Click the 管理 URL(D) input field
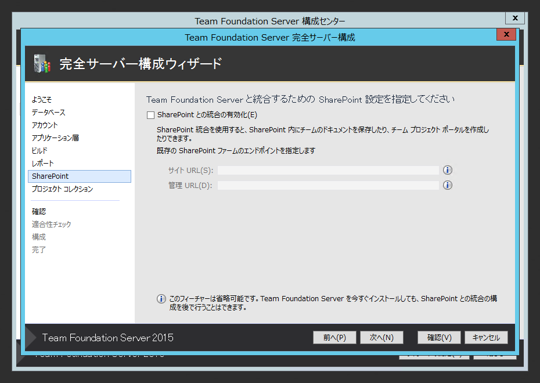 328,185
